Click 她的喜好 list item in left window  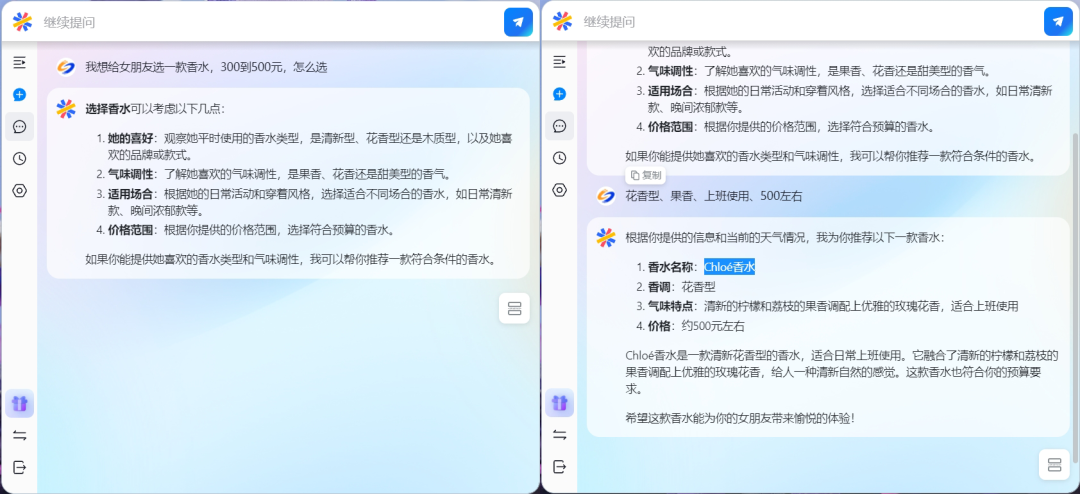(310, 146)
